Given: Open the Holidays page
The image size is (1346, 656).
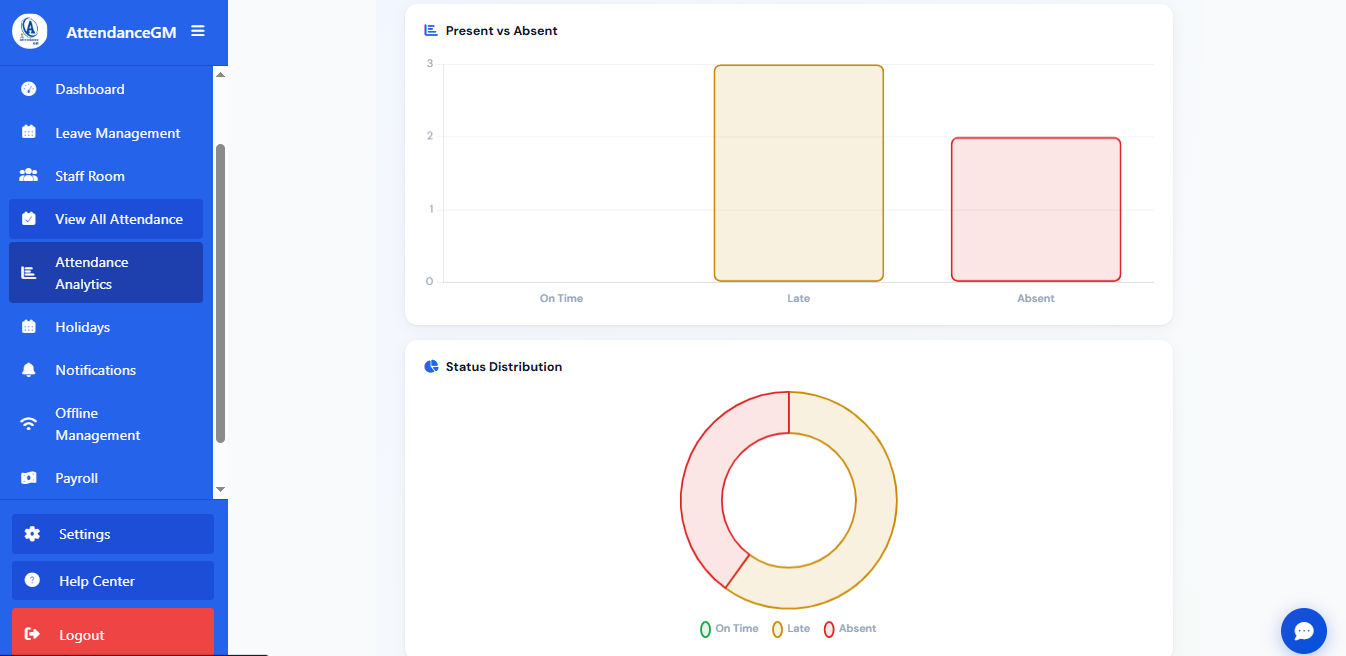Looking at the screenshot, I should [106, 326].
